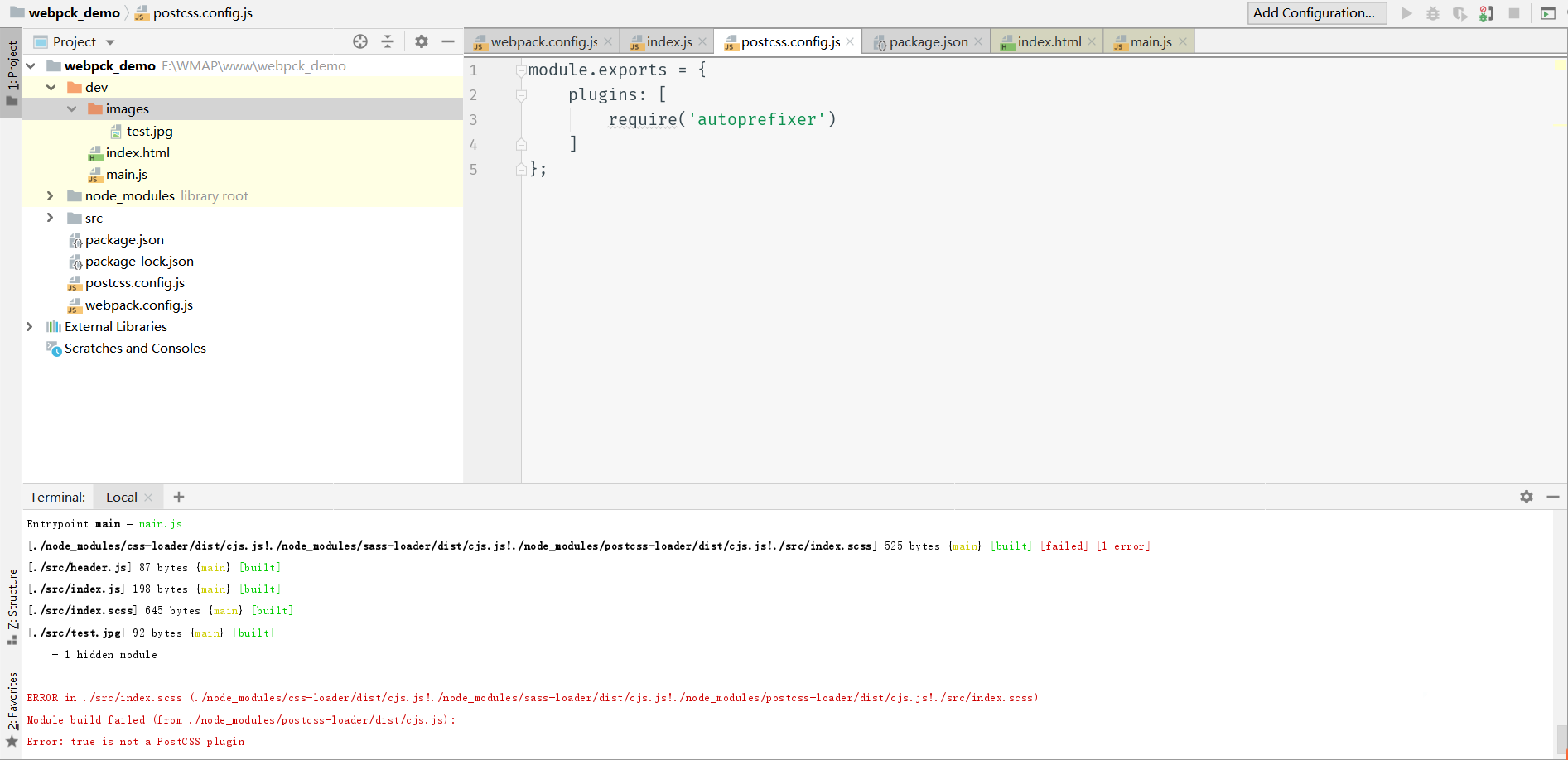
Task: Open Project panel settings gear
Action: 422,41
